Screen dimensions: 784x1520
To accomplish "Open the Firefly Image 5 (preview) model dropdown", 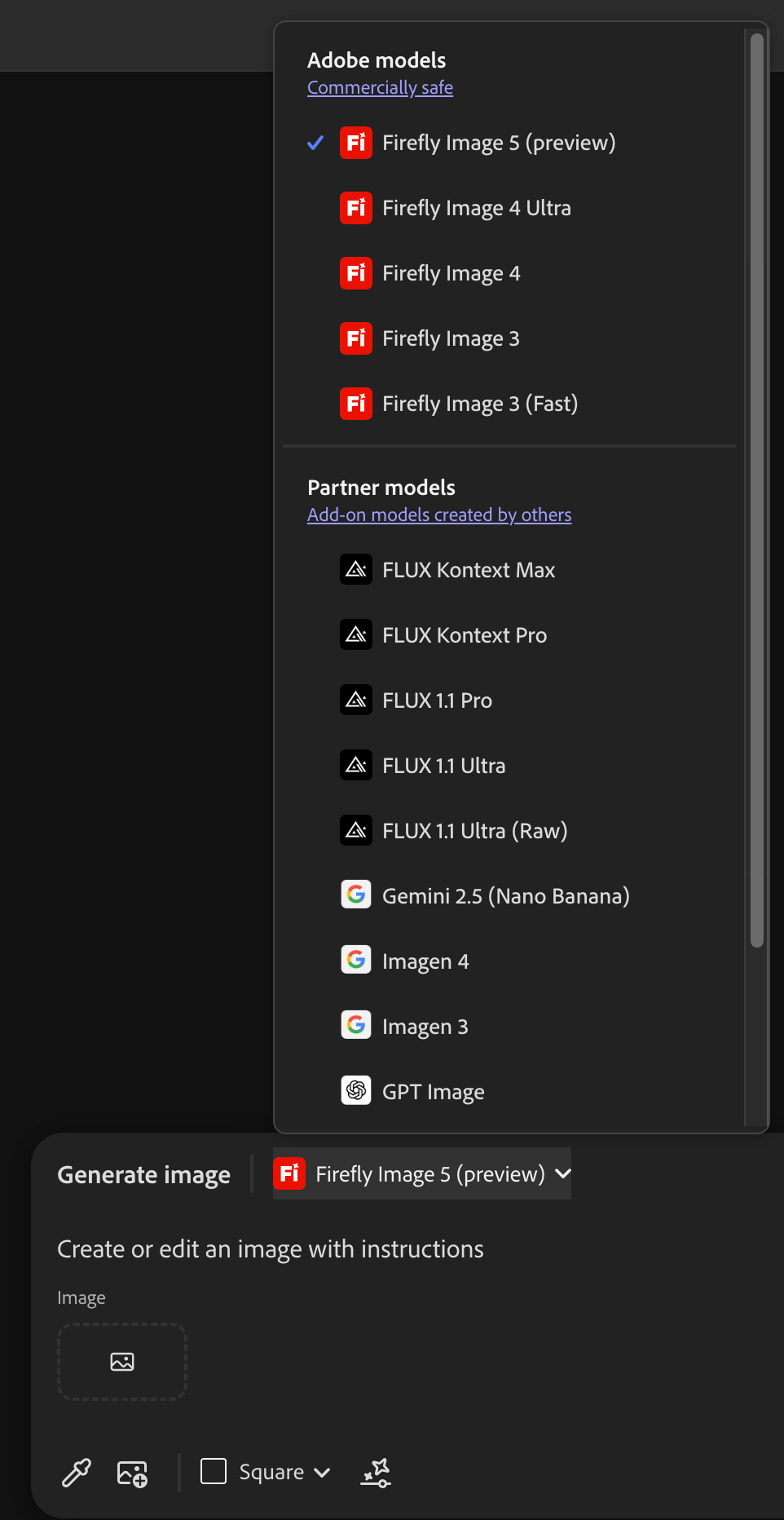I will (421, 1173).
